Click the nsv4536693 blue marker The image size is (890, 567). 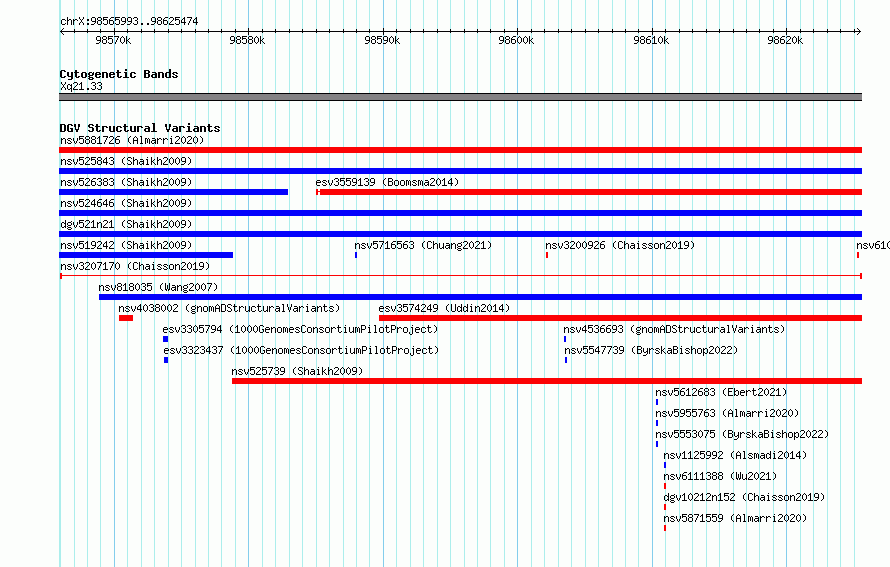tap(565, 339)
